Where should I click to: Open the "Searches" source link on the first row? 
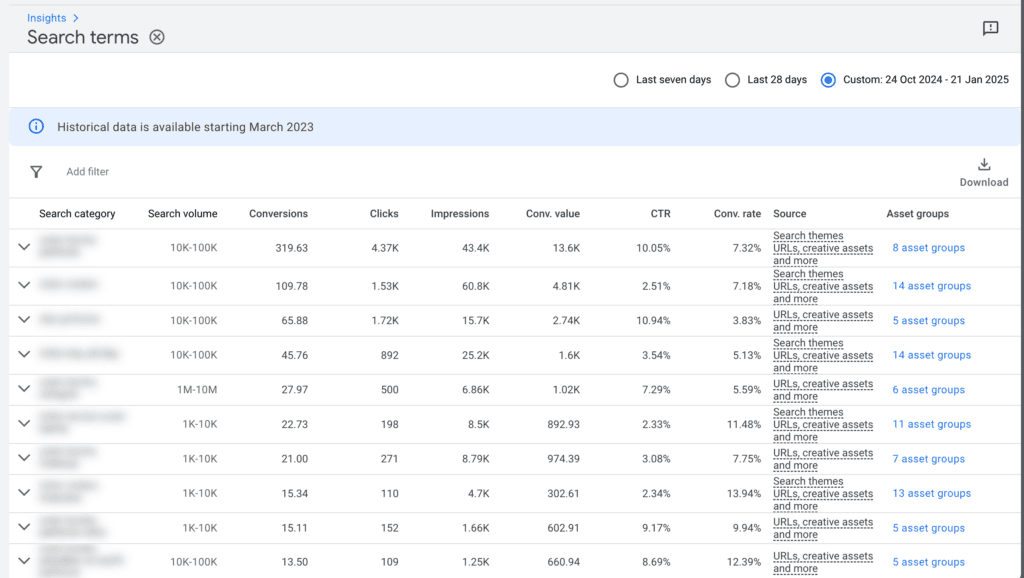click(807, 236)
